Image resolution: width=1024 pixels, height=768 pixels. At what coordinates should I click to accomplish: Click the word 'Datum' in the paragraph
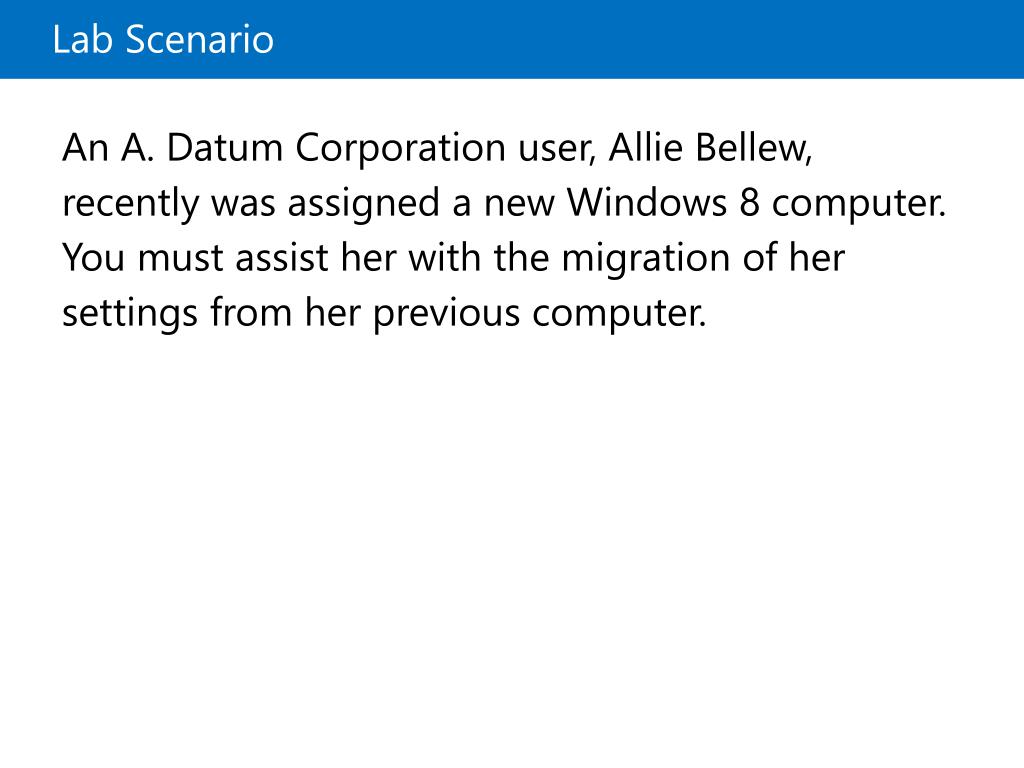tap(224, 147)
